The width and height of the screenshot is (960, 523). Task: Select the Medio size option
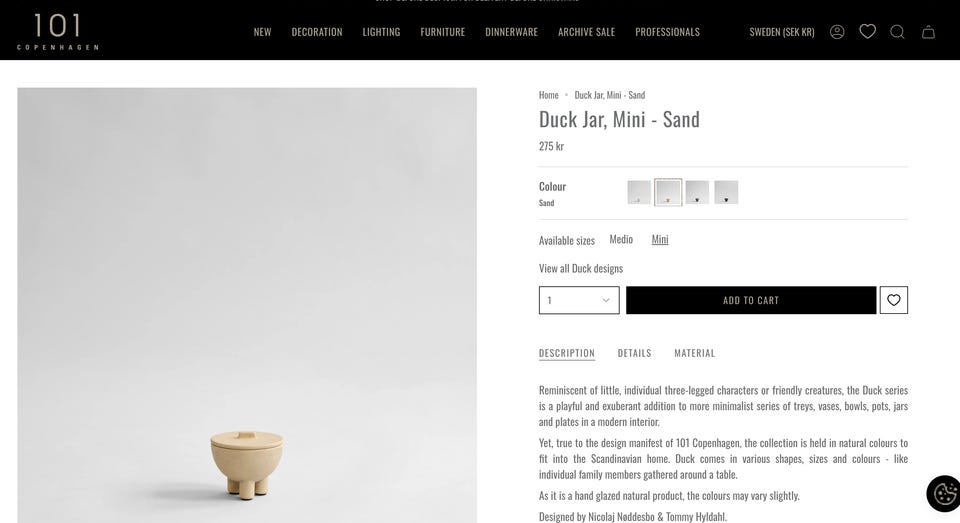(x=621, y=239)
